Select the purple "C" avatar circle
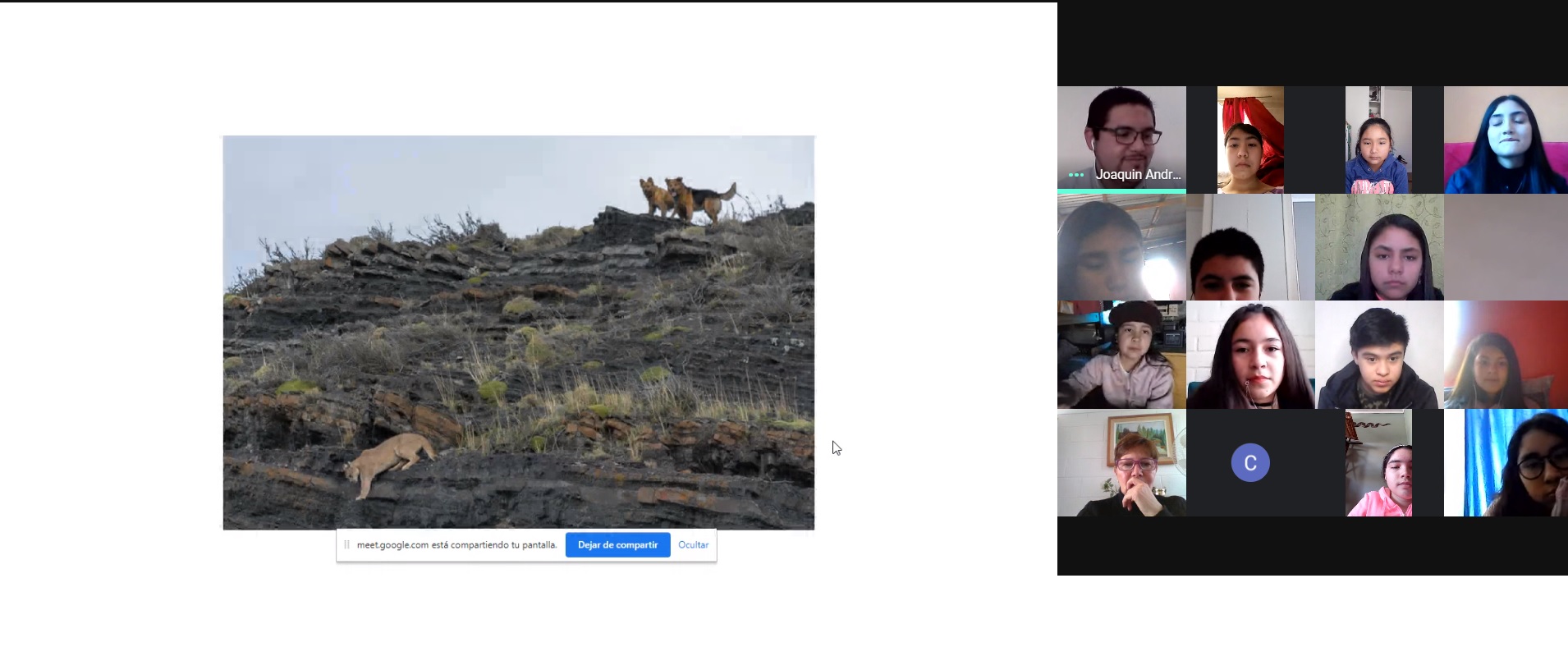 tap(1249, 462)
